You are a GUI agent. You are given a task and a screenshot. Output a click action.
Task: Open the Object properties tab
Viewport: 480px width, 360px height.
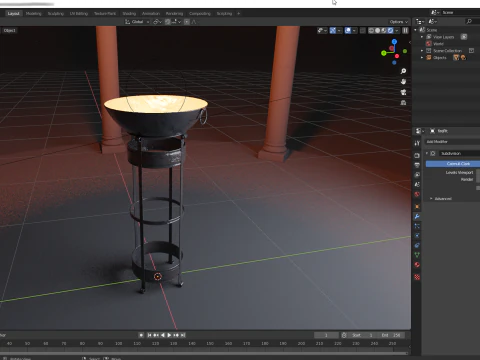(417, 207)
